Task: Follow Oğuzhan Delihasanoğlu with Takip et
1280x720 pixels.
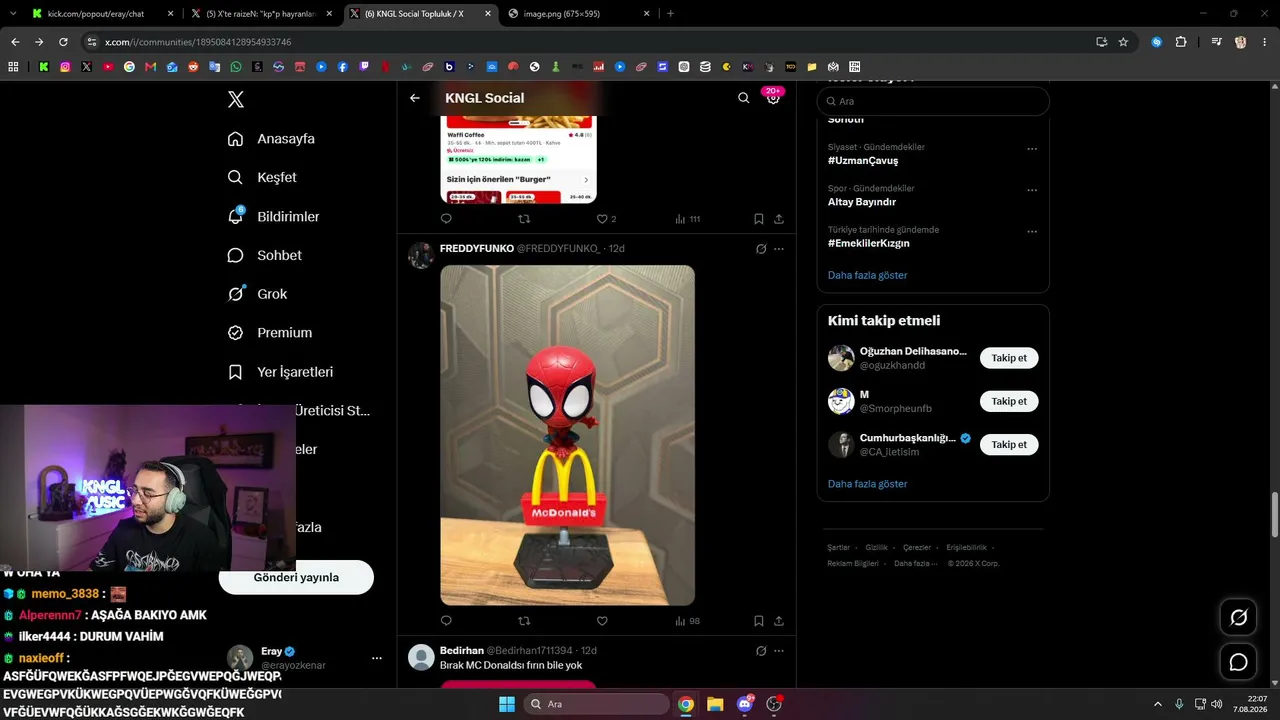Action: pos(1009,358)
